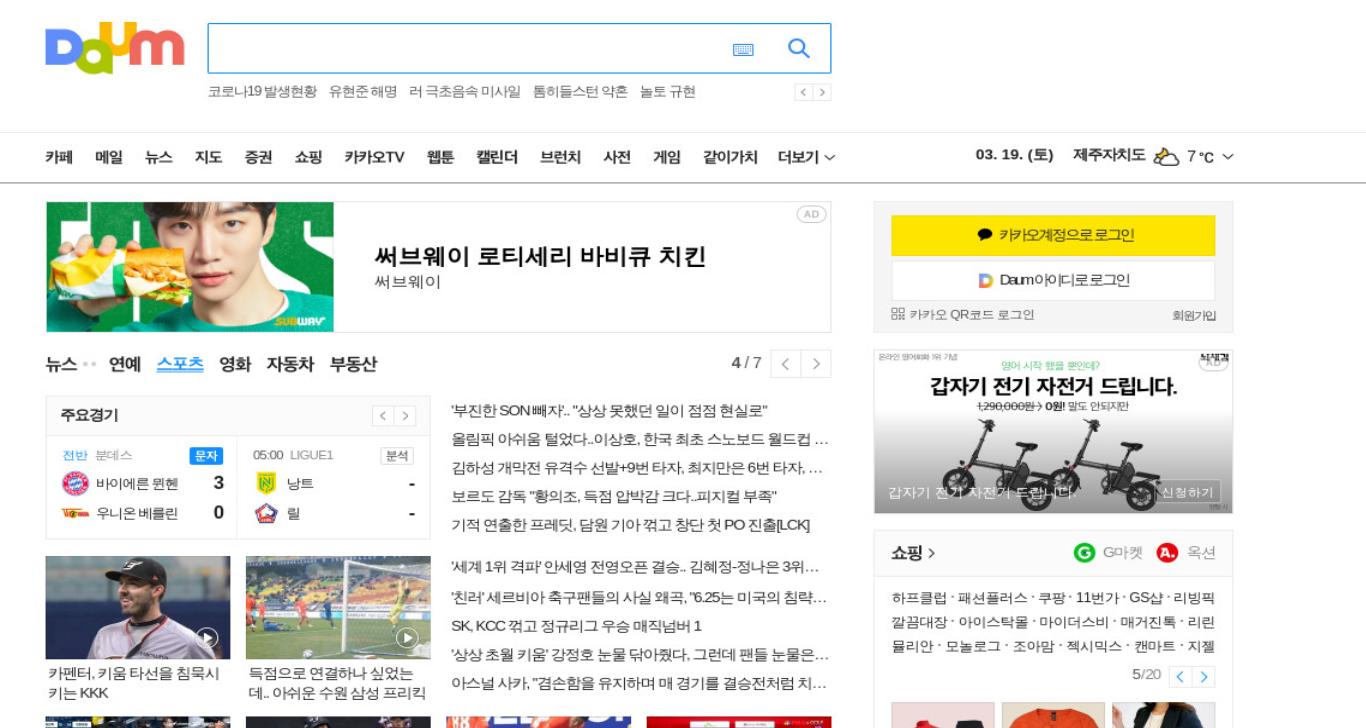Open headline about 부진한 SON 빼자
The image size is (1366, 728).
(x=609, y=411)
